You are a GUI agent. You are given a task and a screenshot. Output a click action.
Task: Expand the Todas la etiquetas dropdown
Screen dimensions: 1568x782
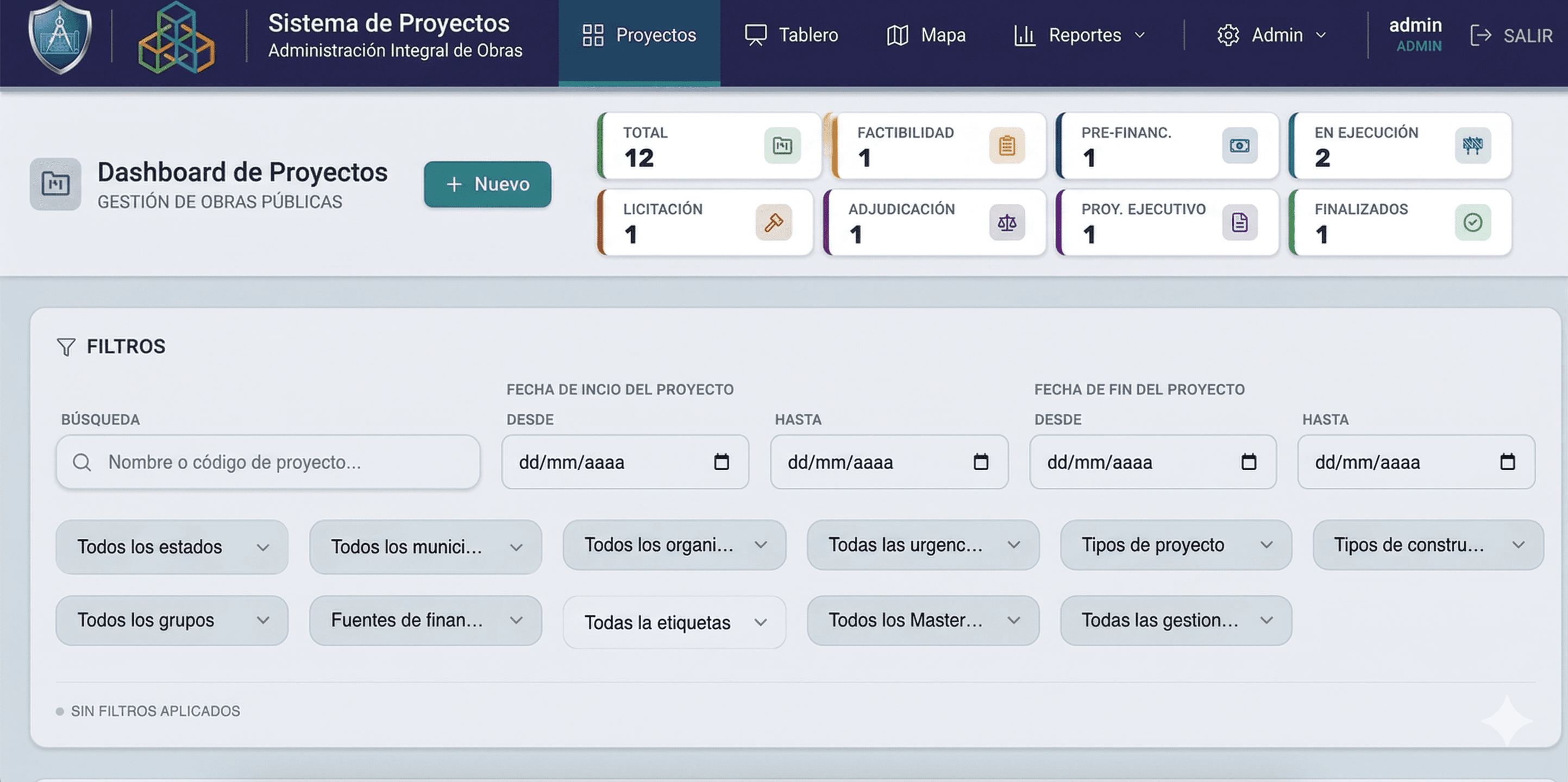674,622
